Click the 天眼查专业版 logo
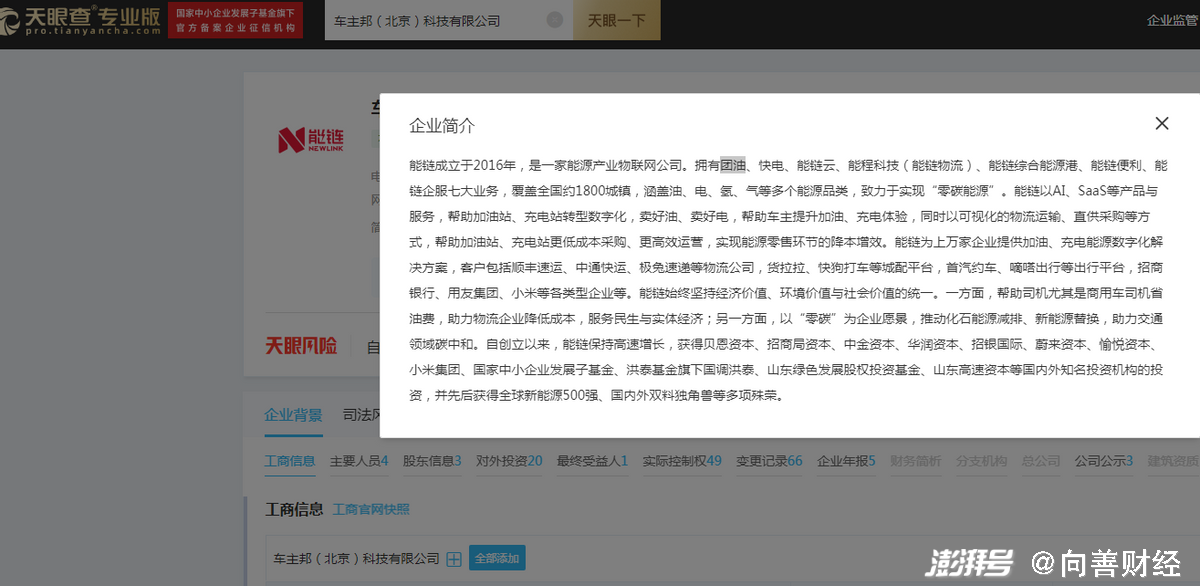 [80, 20]
